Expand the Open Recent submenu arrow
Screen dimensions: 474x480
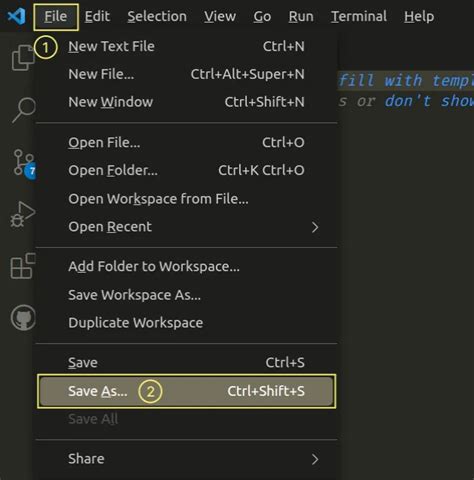point(315,227)
